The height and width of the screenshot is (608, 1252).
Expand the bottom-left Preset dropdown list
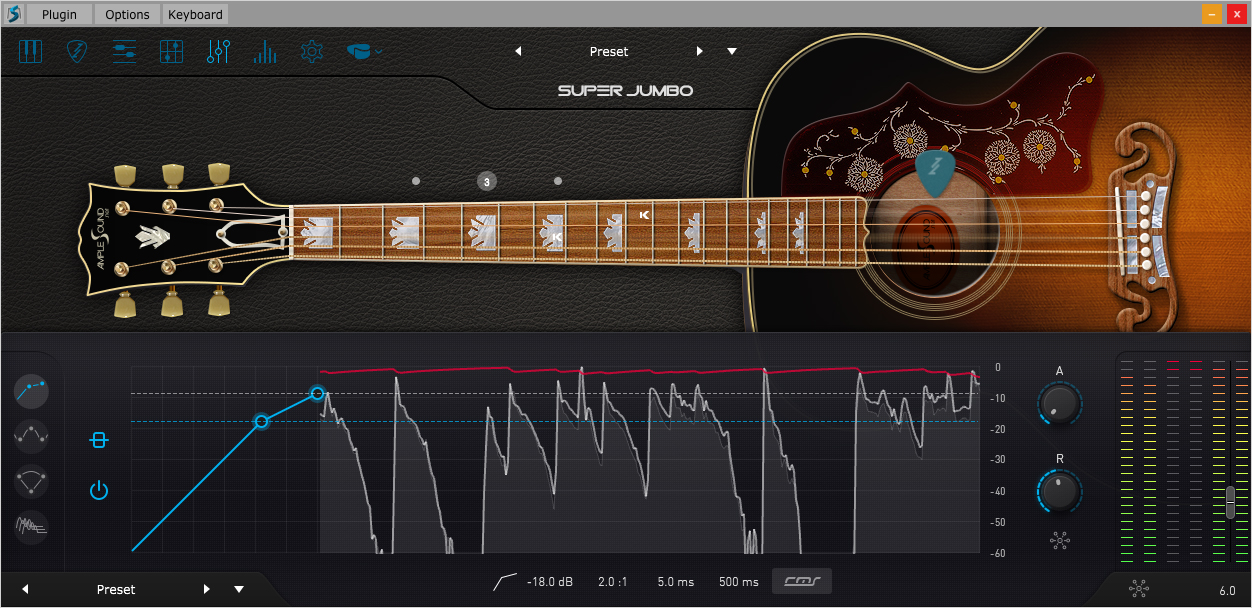(x=239, y=589)
